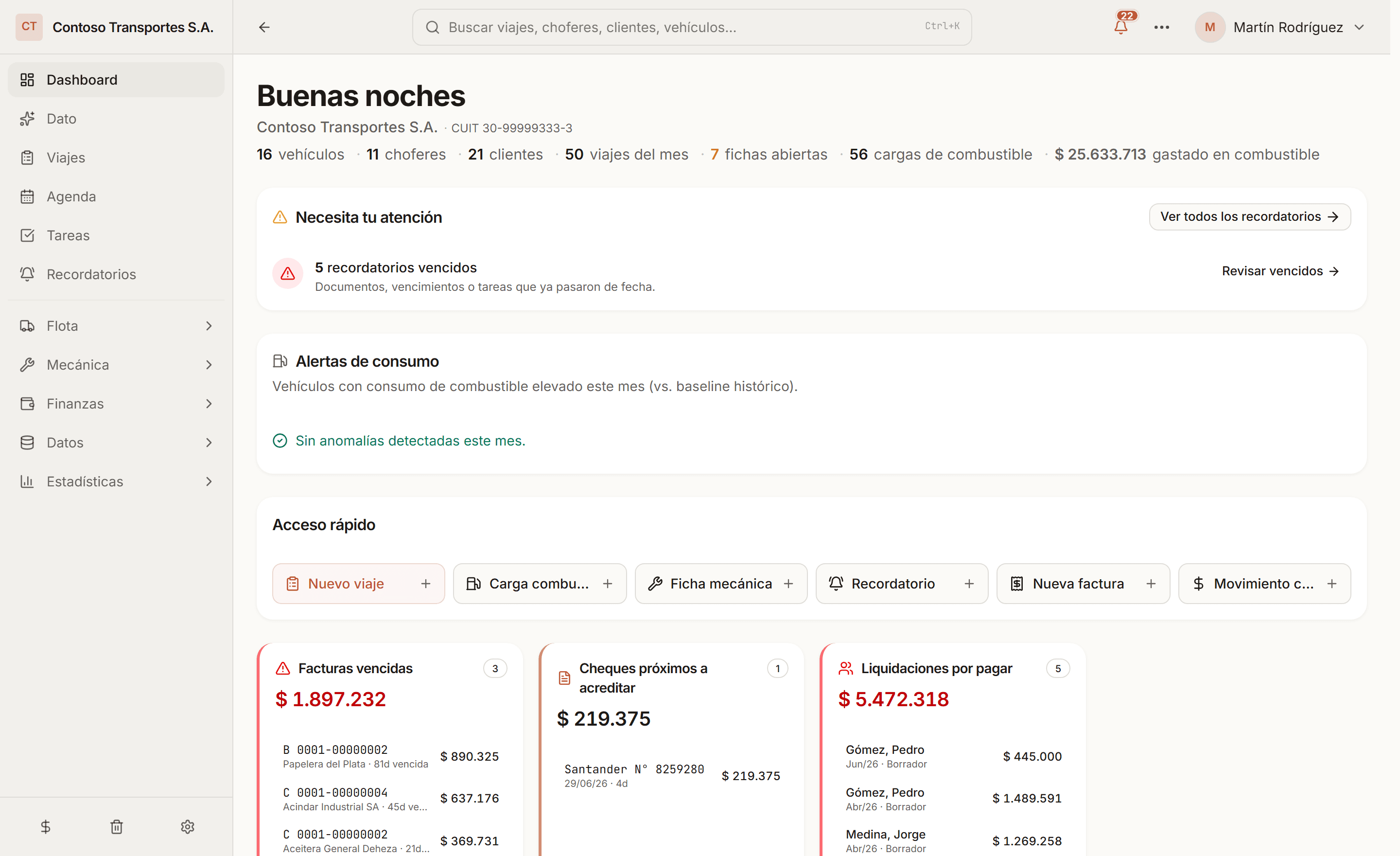Click the plus icon on Recordatorio shortcut
The image size is (1400, 856).
(x=969, y=584)
